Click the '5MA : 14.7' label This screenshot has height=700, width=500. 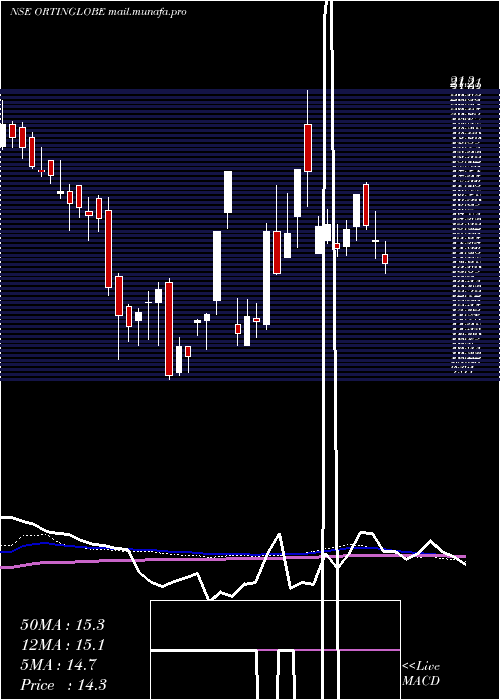pos(58,665)
